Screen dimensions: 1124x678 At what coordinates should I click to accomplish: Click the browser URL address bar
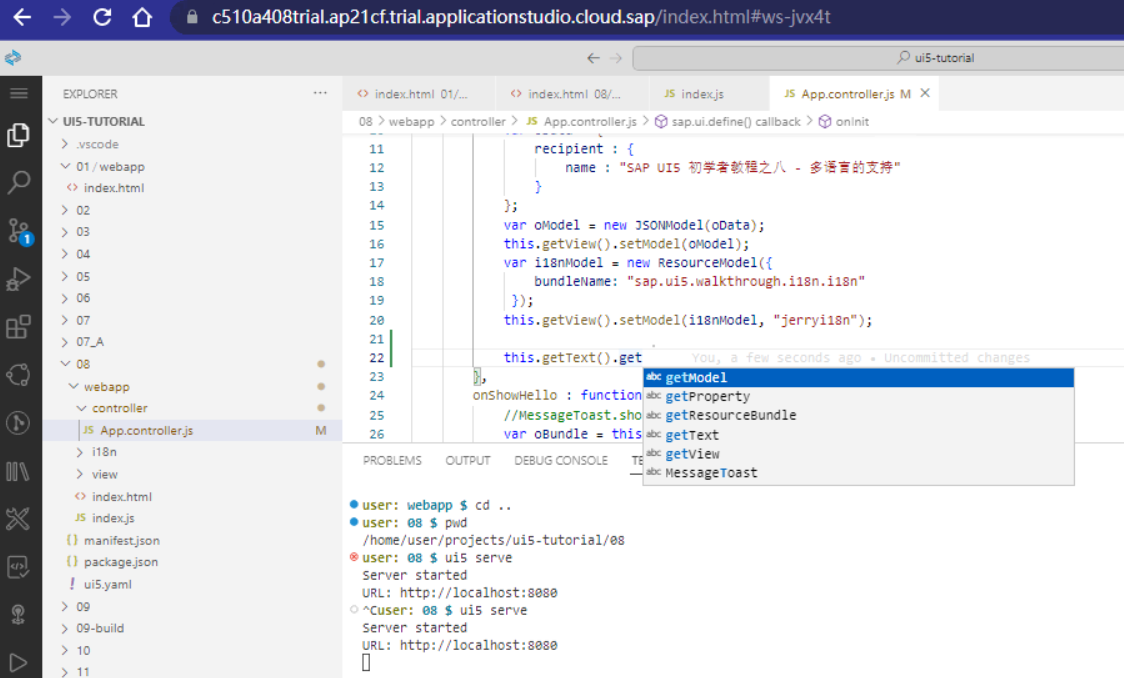pos(521,17)
